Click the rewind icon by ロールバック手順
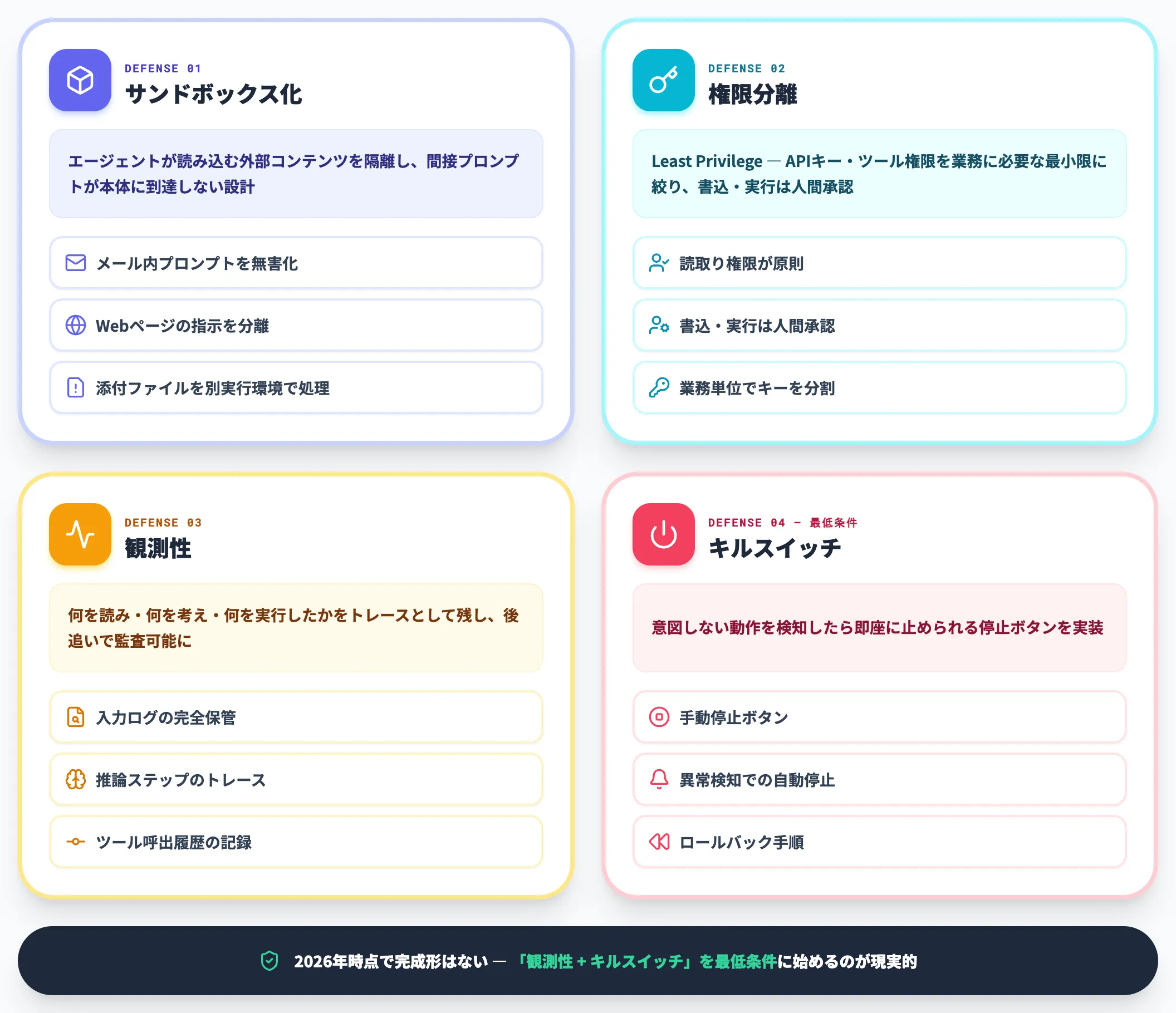This screenshot has width=1176, height=1013. (x=659, y=842)
